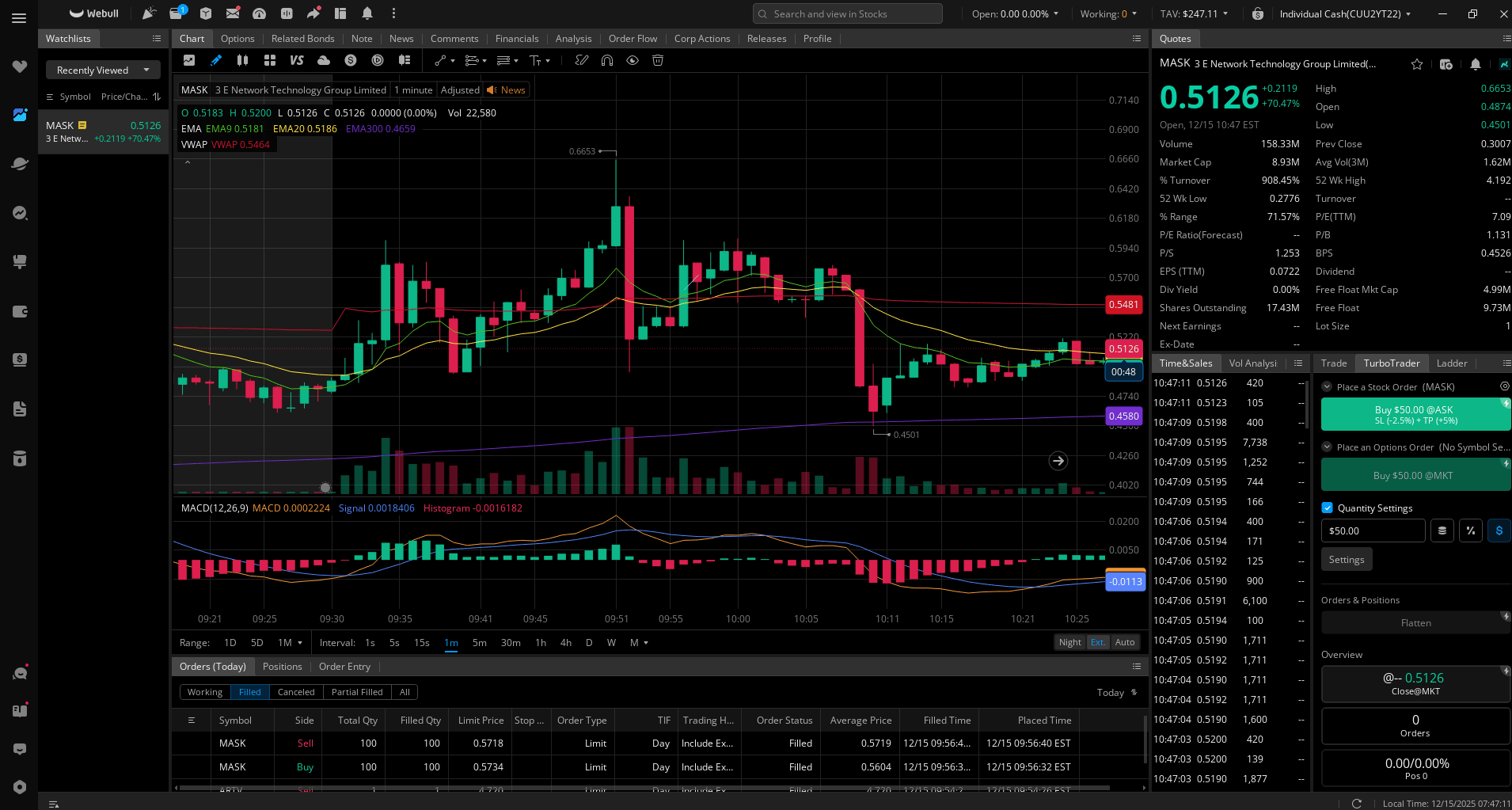Screen dimensions: 1512x810
Task: Select the 5m interval
Action: (479, 642)
